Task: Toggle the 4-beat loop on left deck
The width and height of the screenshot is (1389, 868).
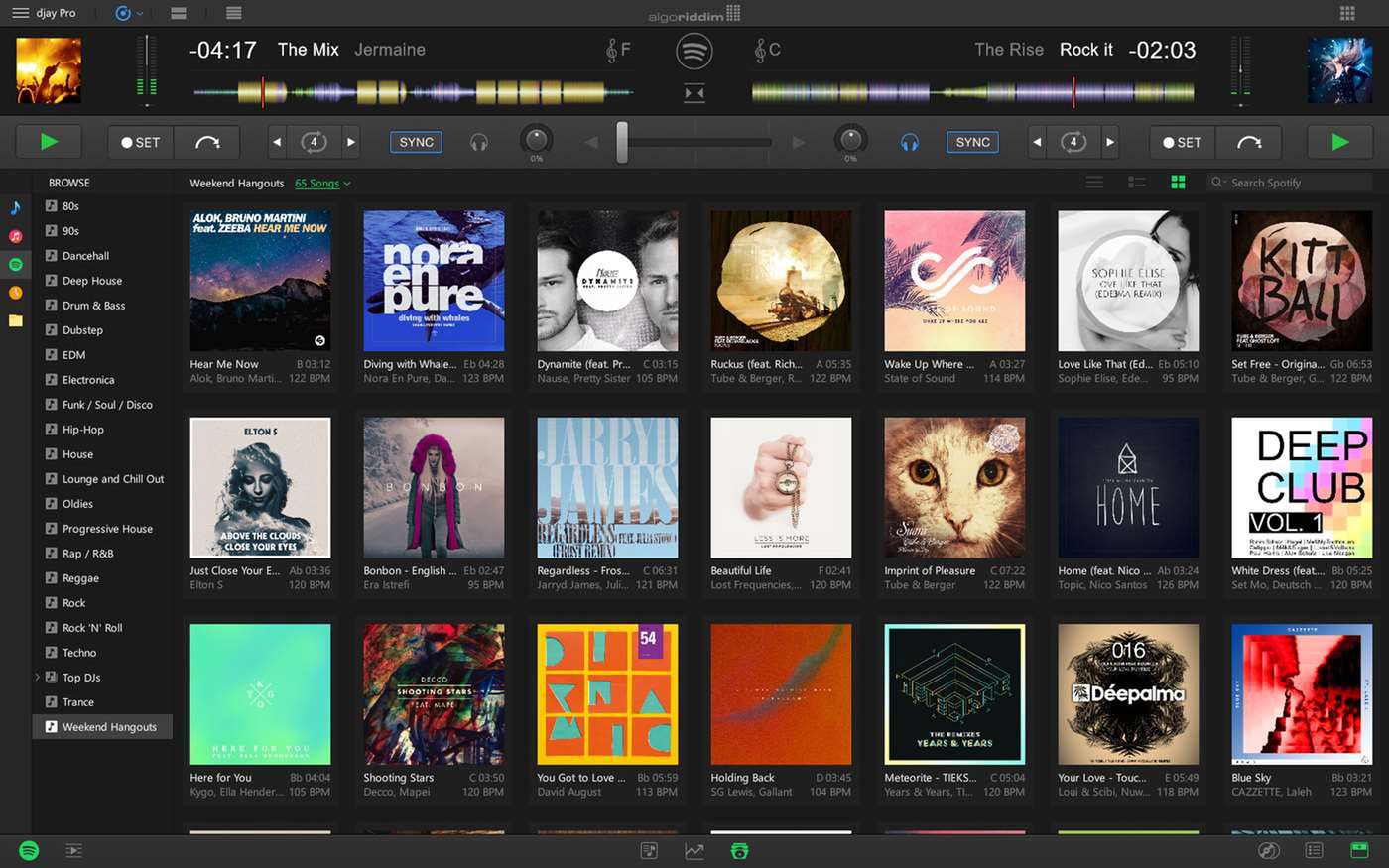Action: [314, 142]
